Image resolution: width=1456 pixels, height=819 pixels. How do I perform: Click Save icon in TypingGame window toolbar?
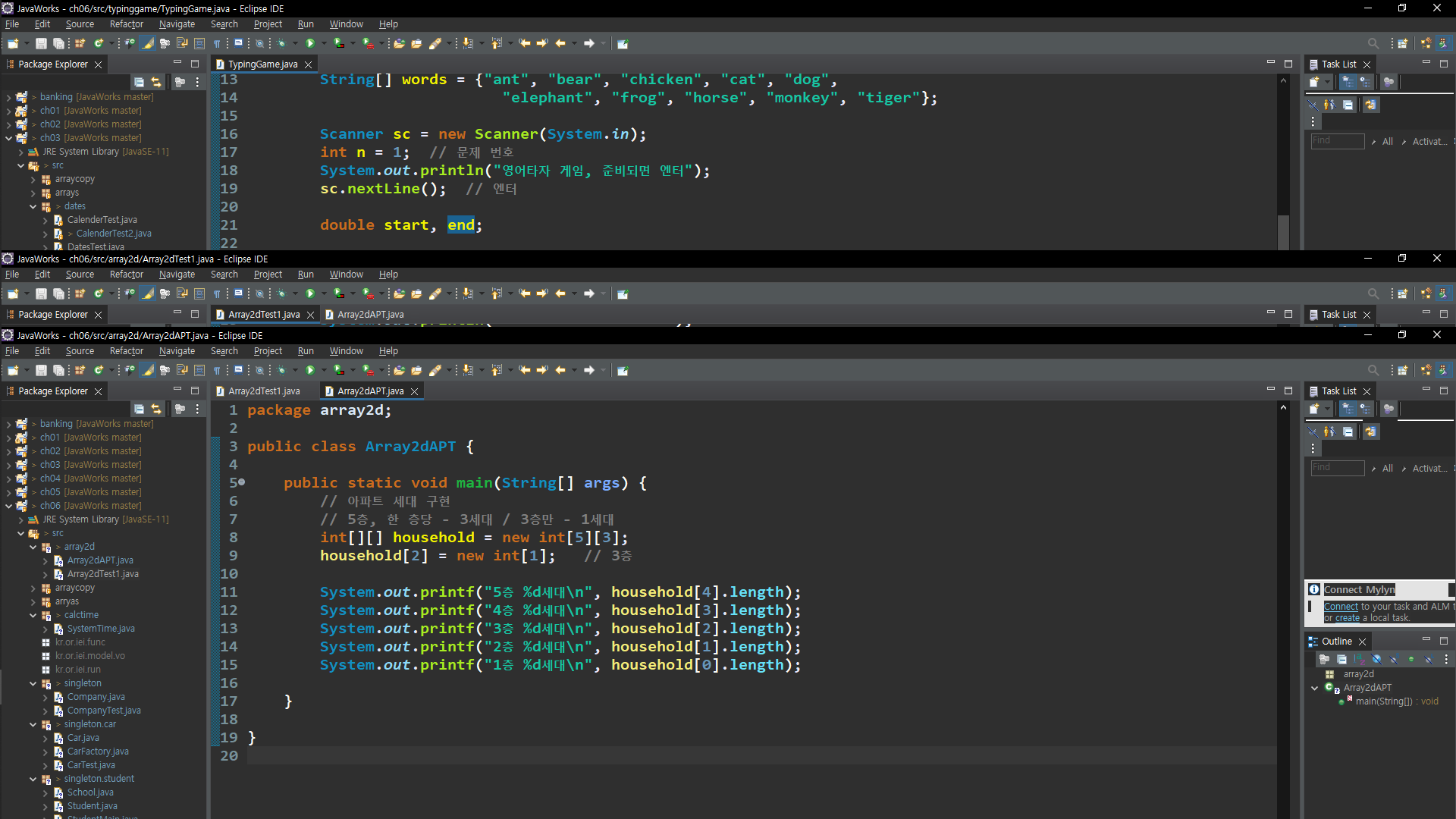41,43
